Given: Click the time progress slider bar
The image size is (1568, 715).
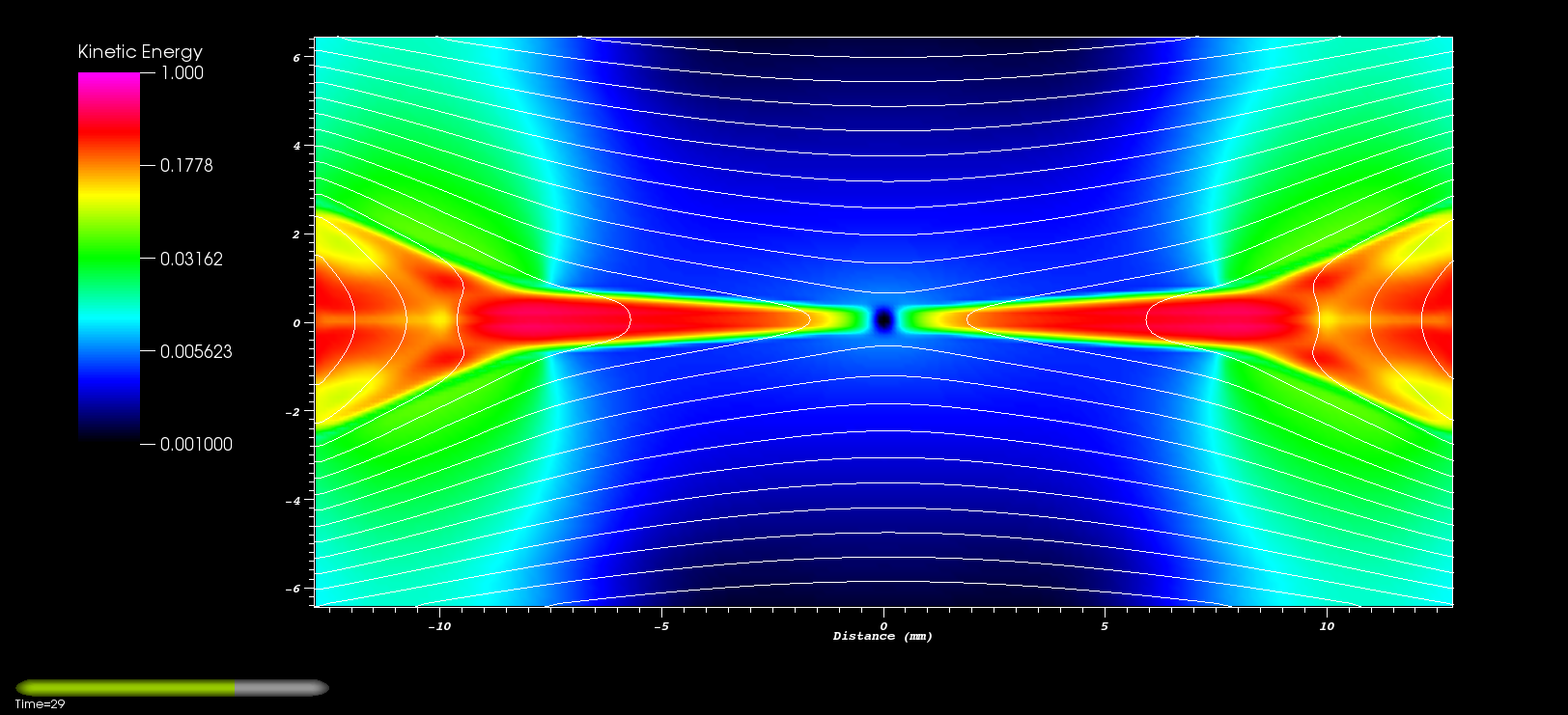Looking at the screenshot, I should tap(172, 688).
